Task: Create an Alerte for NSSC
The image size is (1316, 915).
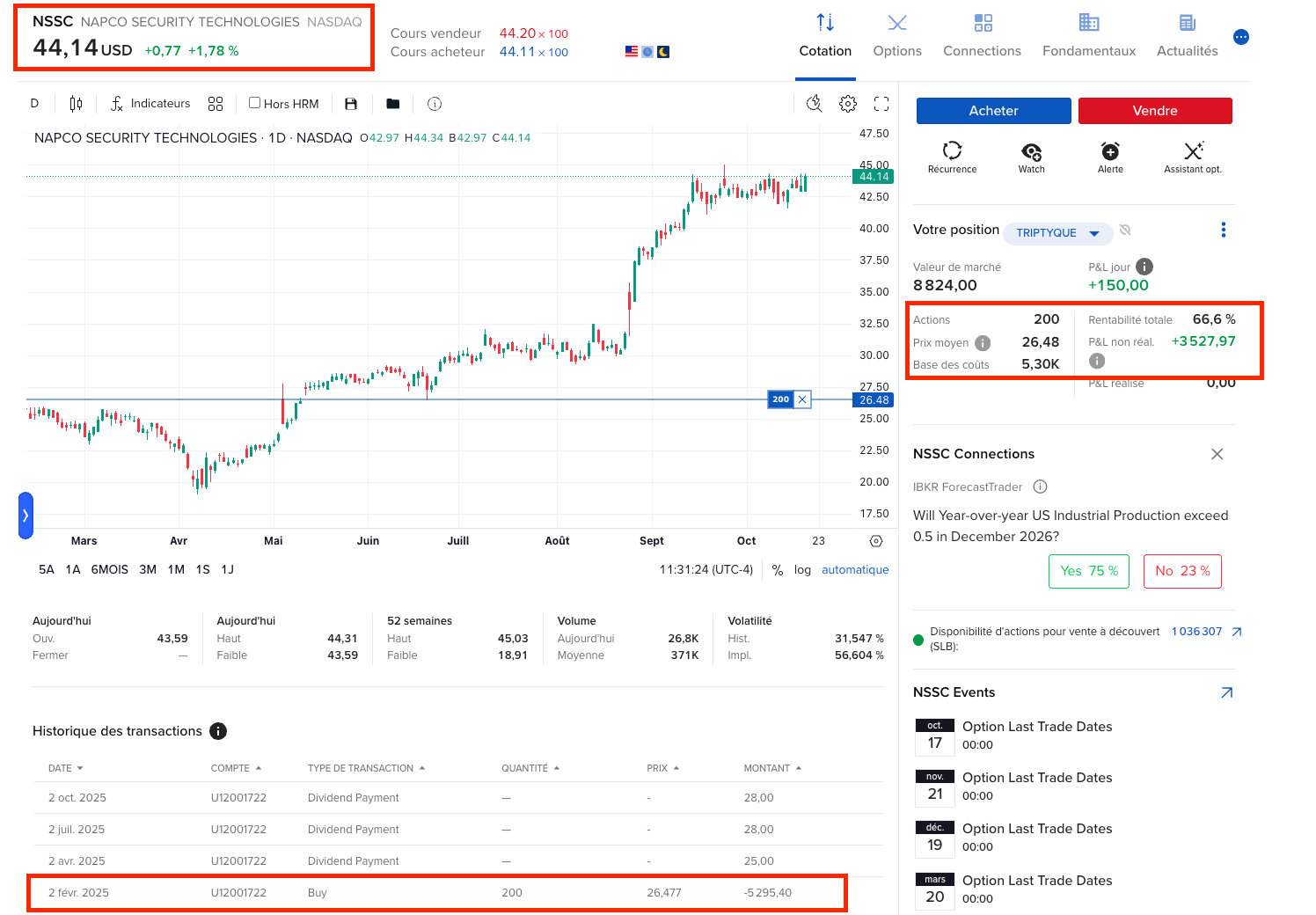Action: [1110, 150]
